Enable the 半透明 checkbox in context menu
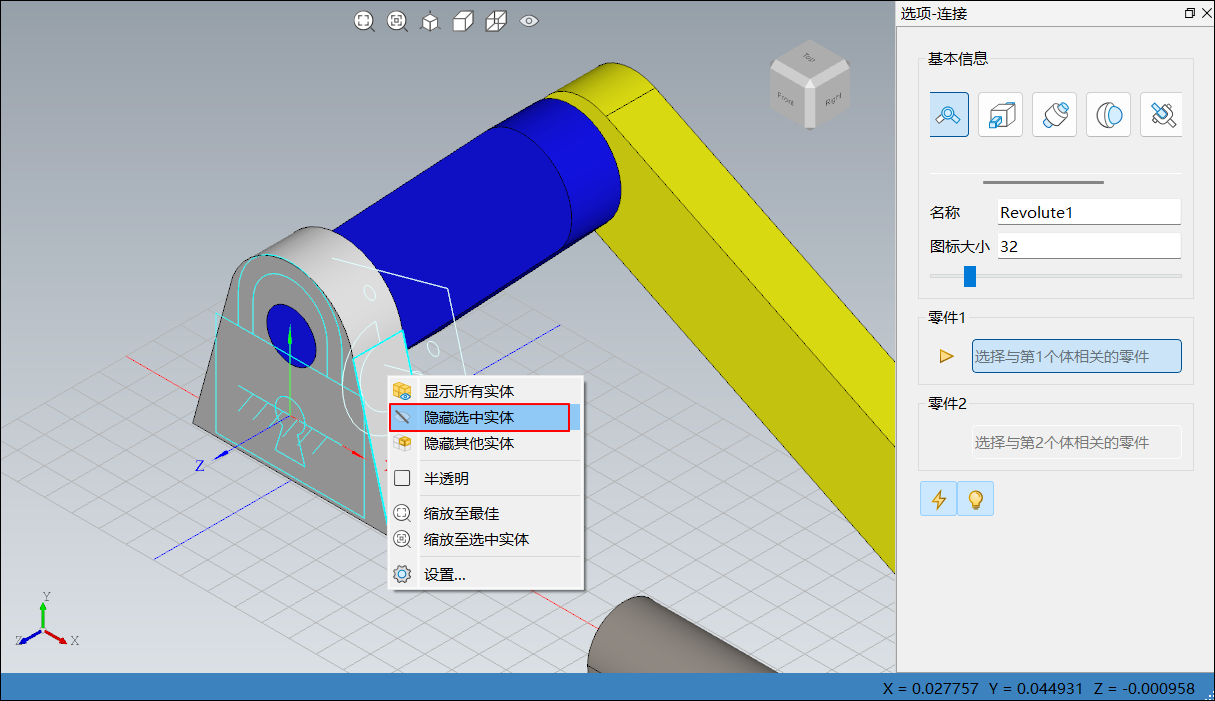The image size is (1215, 701). pyautogui.click(x=402, y=479)
